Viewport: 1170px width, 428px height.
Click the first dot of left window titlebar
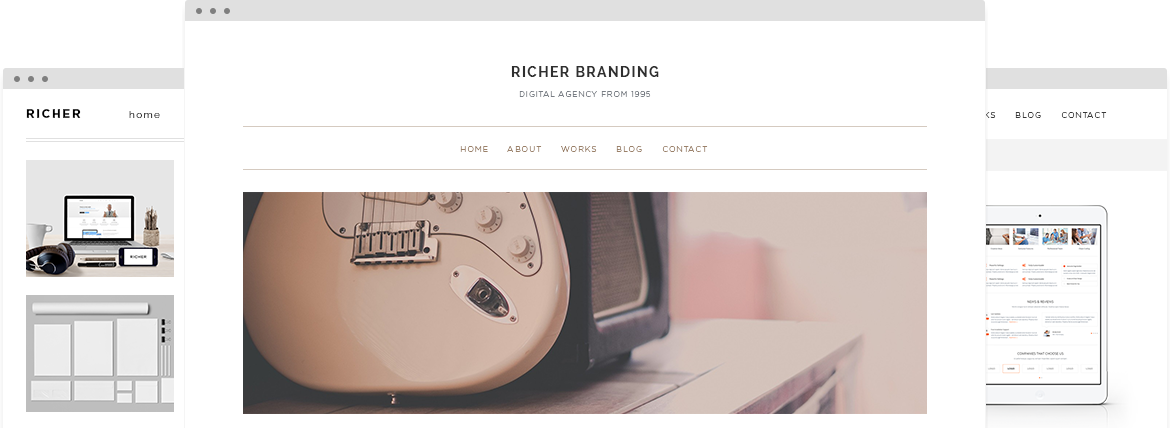(x=17, y=79)
